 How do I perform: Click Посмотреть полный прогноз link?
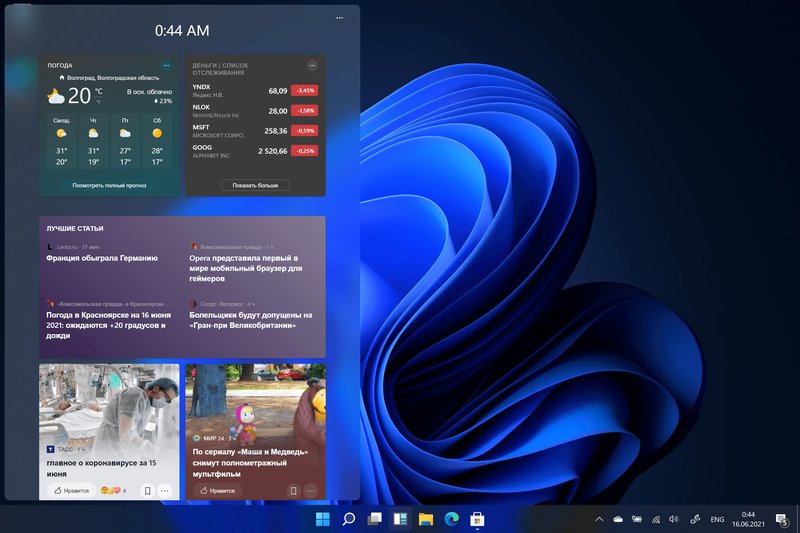click(109, 185)
